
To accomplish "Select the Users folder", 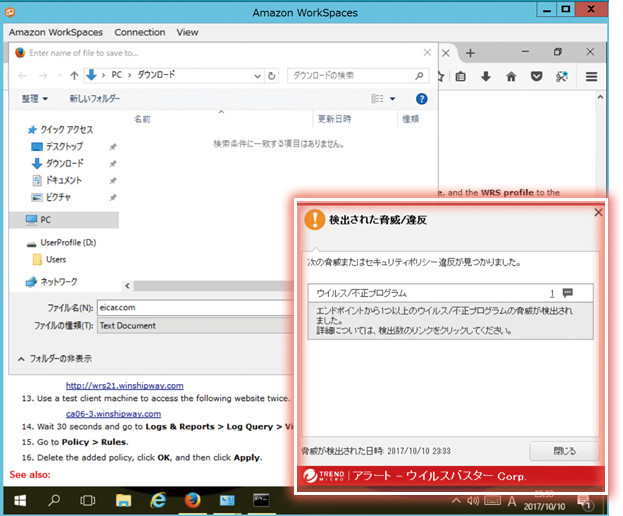I will [49, 259].
